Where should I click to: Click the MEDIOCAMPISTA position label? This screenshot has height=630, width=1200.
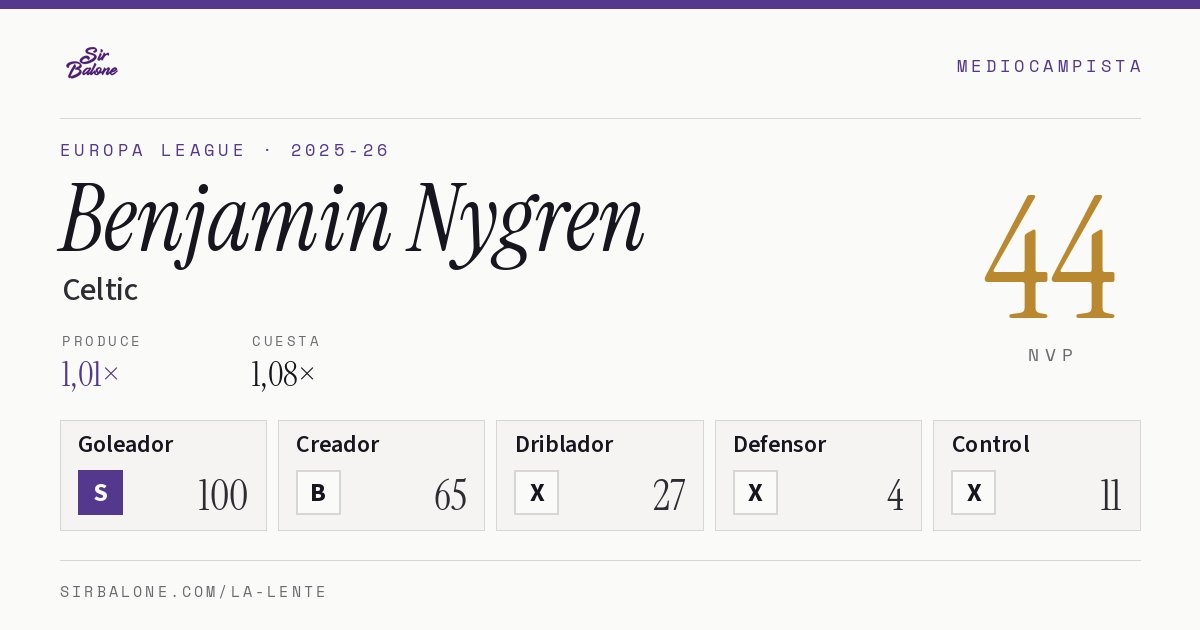click(x=1049, y=66)
